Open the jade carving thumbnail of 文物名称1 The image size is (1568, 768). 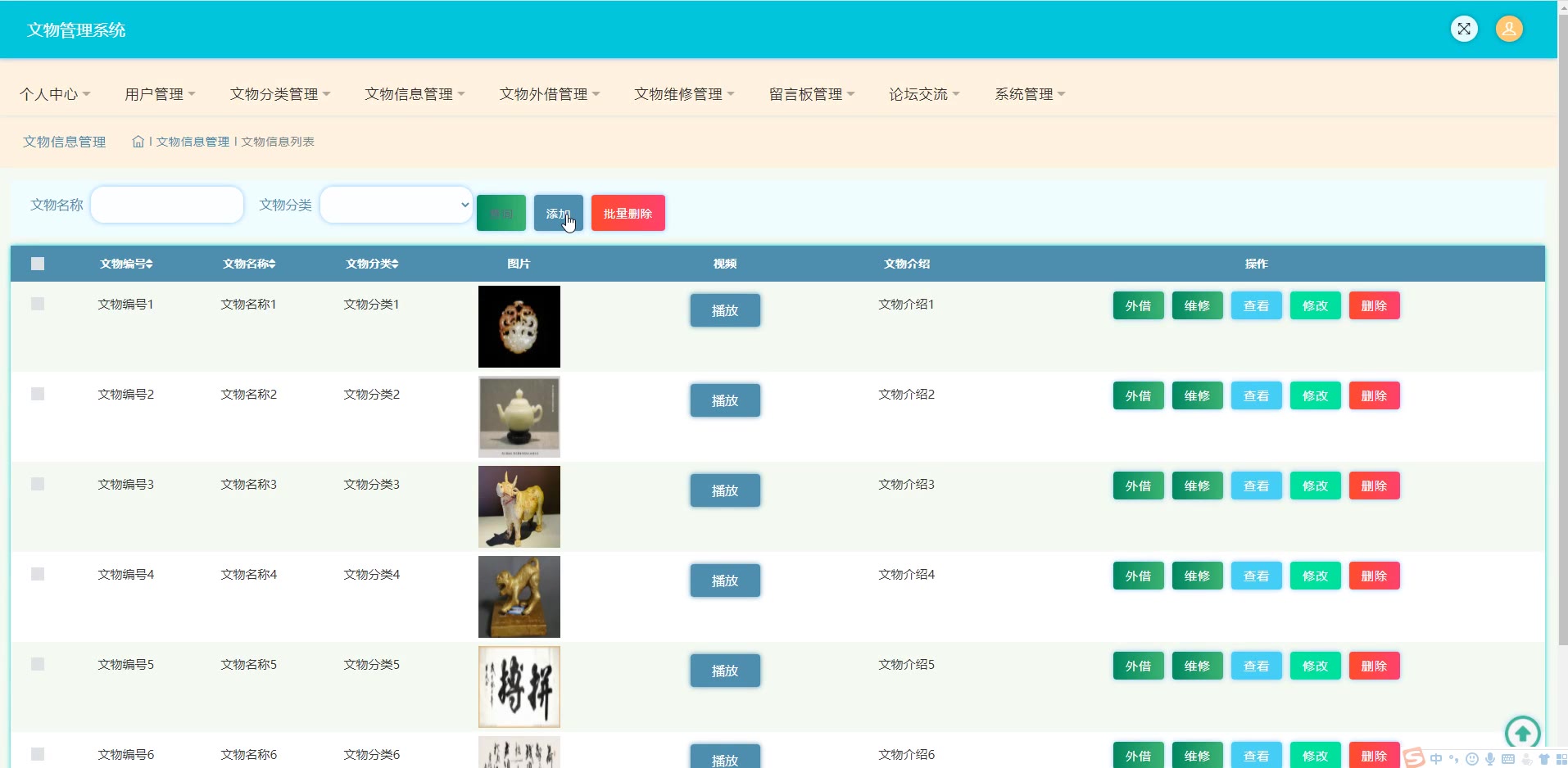(519, 327)
